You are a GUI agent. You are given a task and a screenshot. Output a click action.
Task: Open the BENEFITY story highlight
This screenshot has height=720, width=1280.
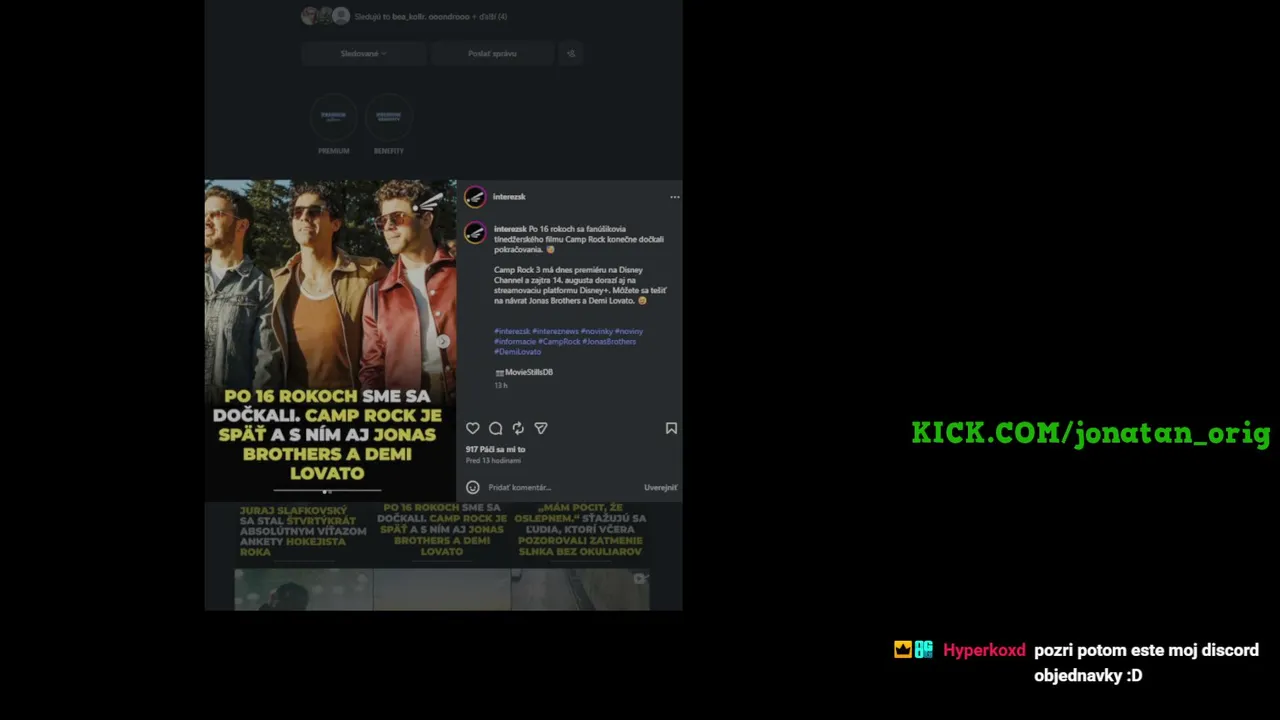(389, 124)
